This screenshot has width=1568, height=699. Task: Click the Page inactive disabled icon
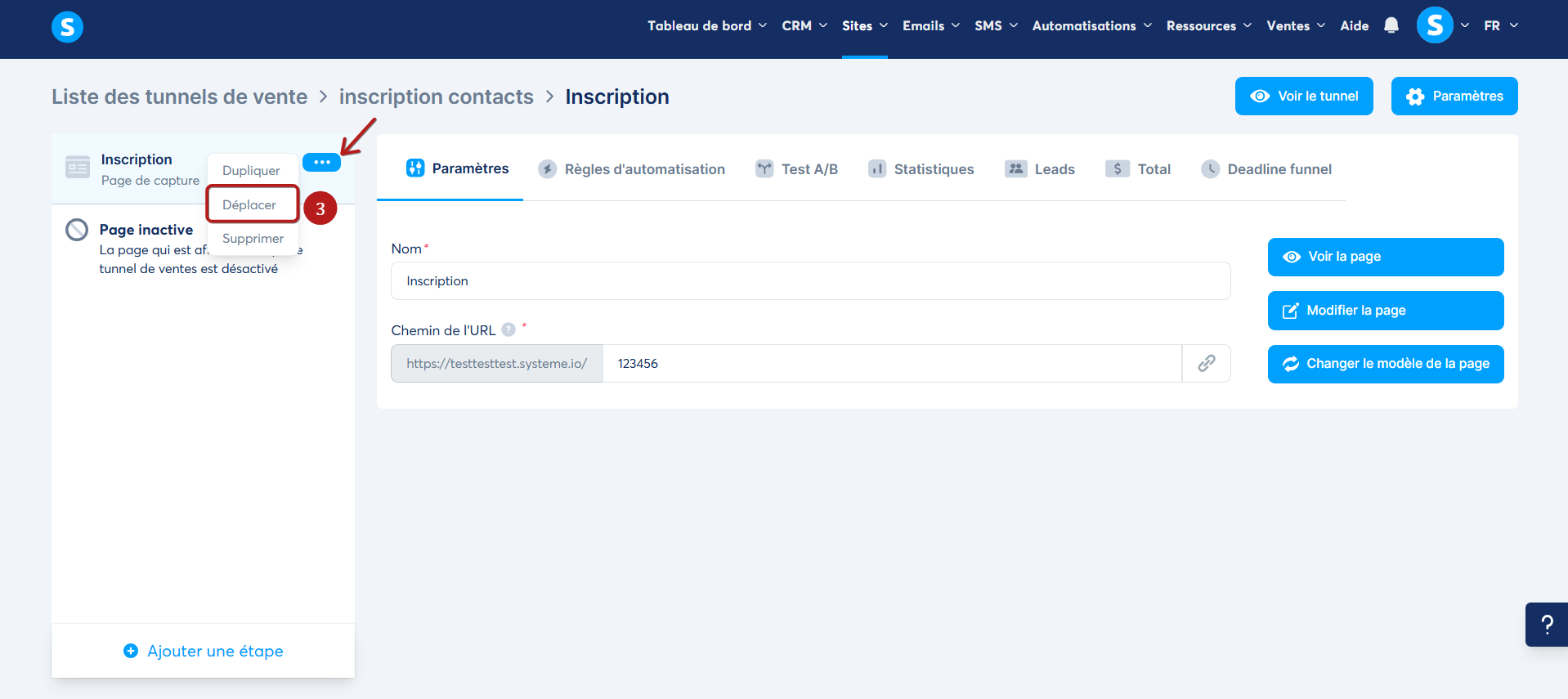click(x=77, y=230)
